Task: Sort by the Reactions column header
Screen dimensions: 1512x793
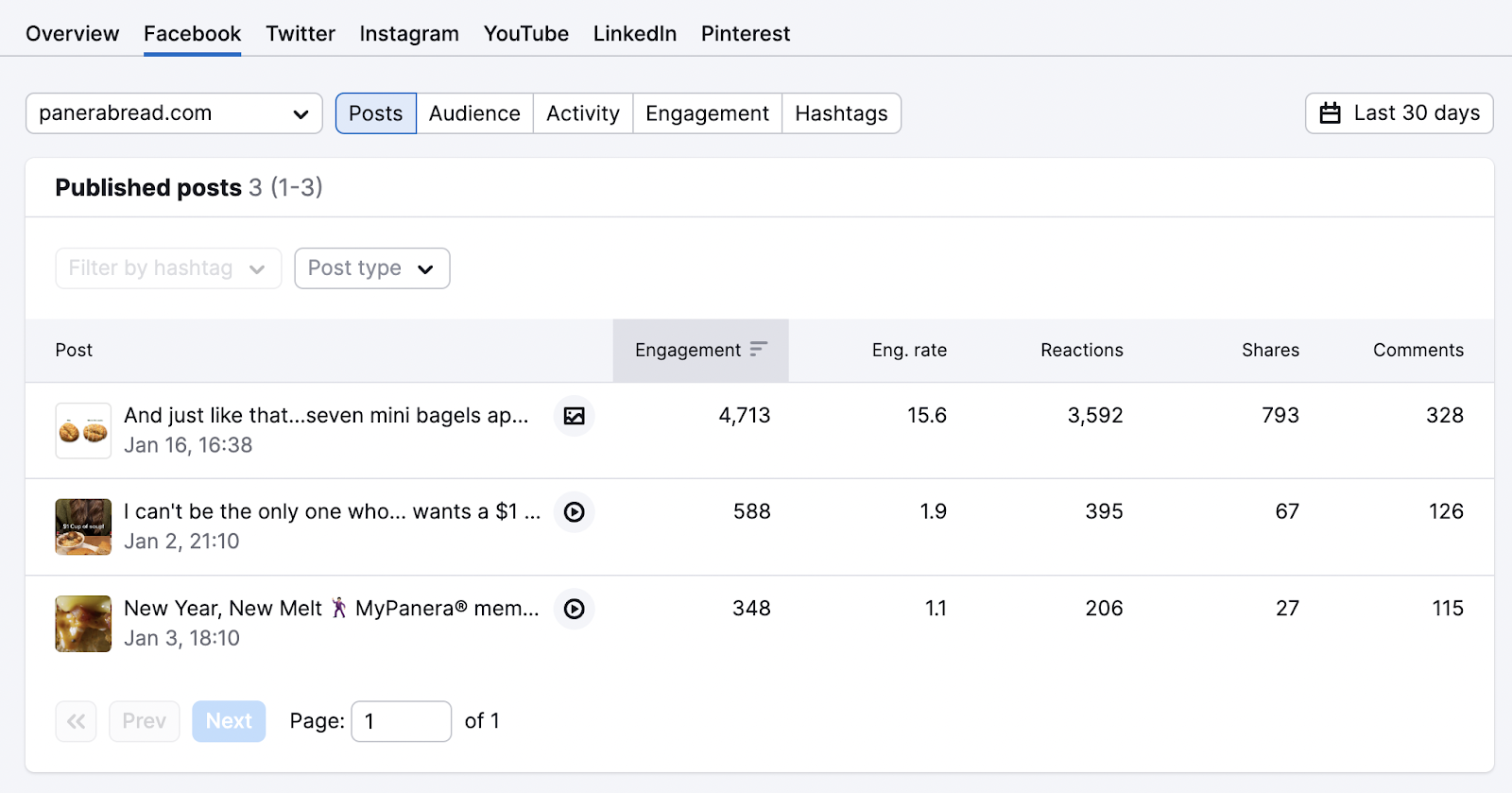Action: coord(1081,350)
